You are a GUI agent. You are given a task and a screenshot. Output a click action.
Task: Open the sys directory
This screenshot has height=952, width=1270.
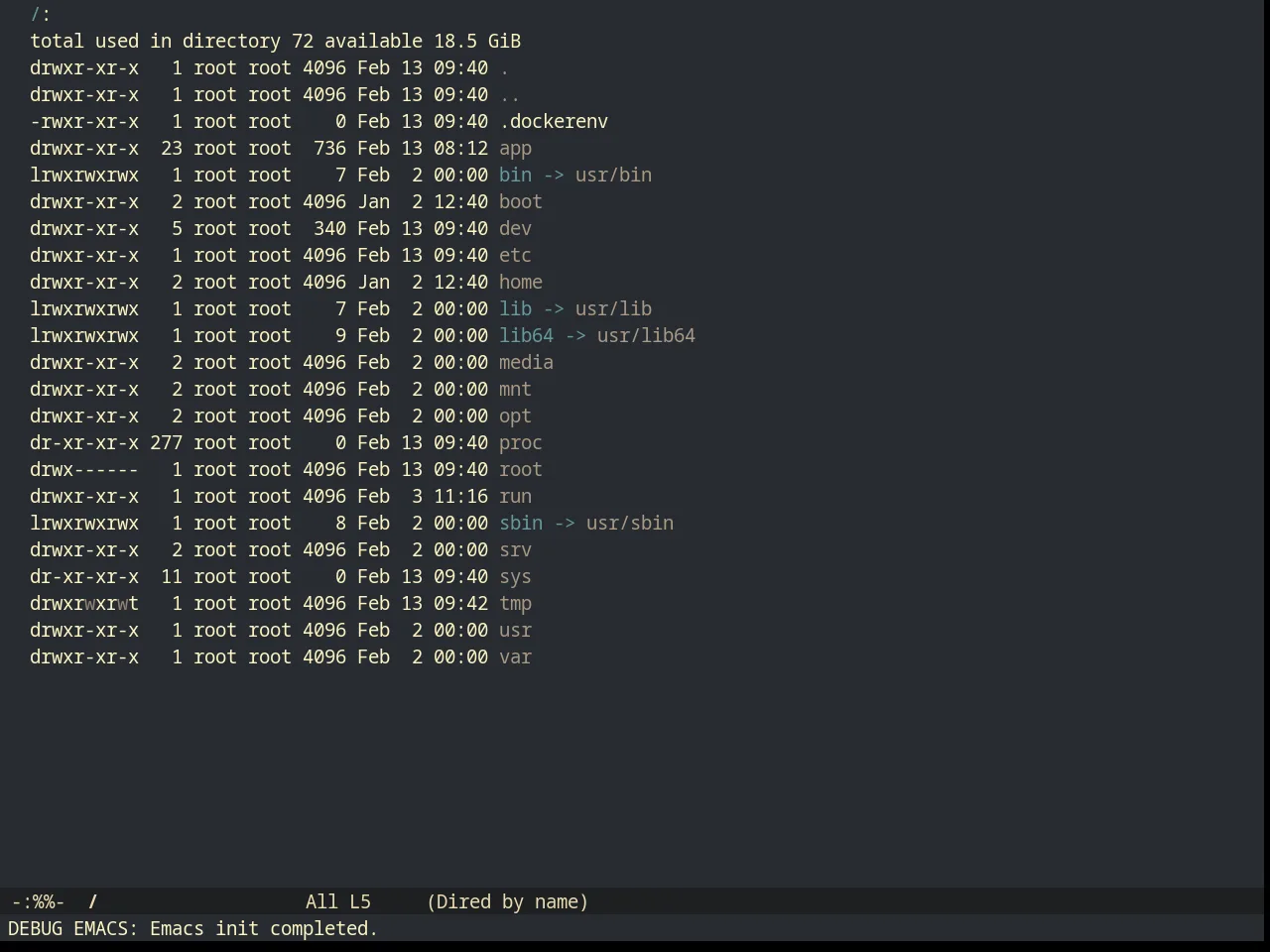(515, 577)
